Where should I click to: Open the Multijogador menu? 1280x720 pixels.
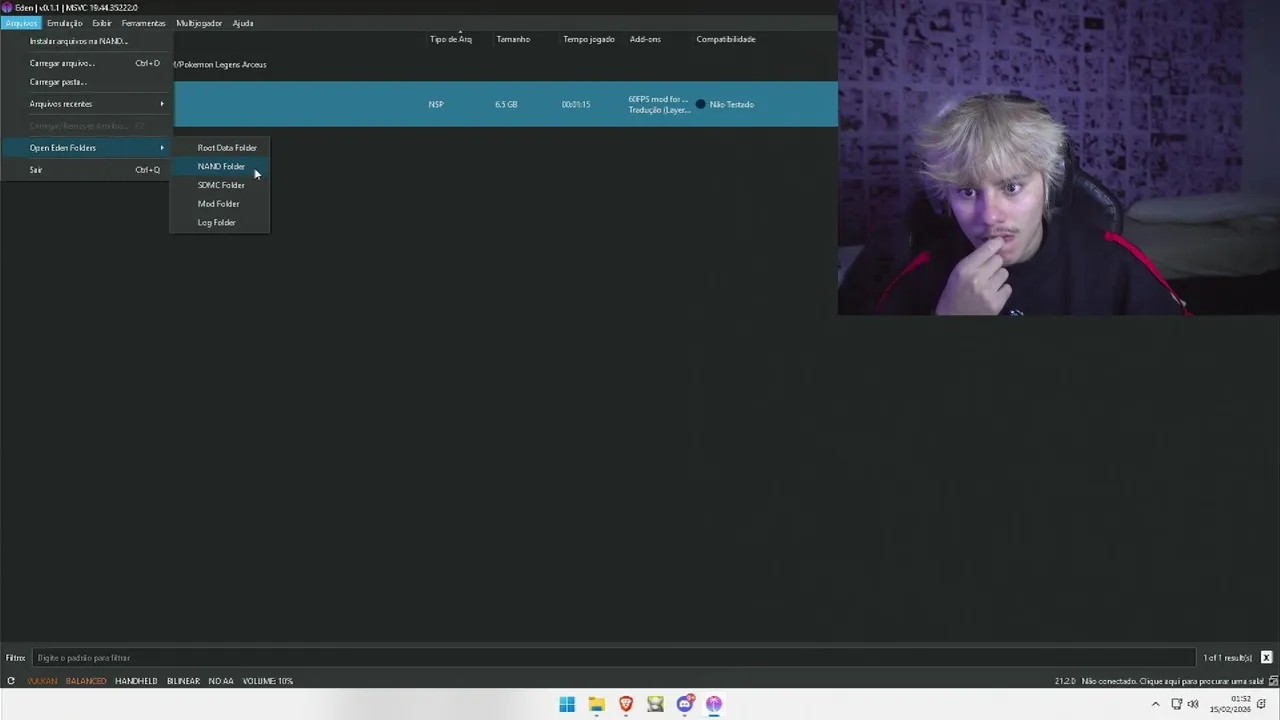point(199,23)
